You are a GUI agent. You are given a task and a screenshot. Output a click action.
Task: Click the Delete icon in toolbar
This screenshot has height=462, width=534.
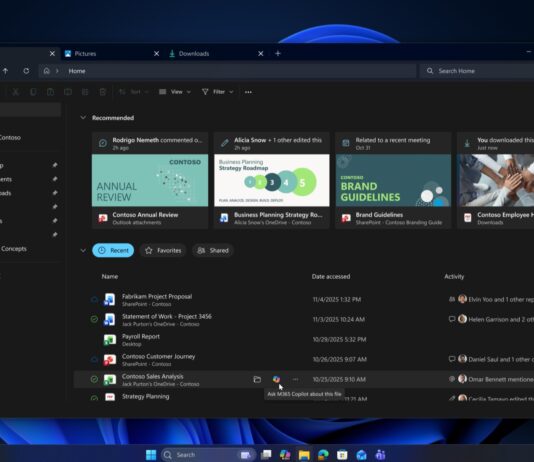(x=103, y=92)
